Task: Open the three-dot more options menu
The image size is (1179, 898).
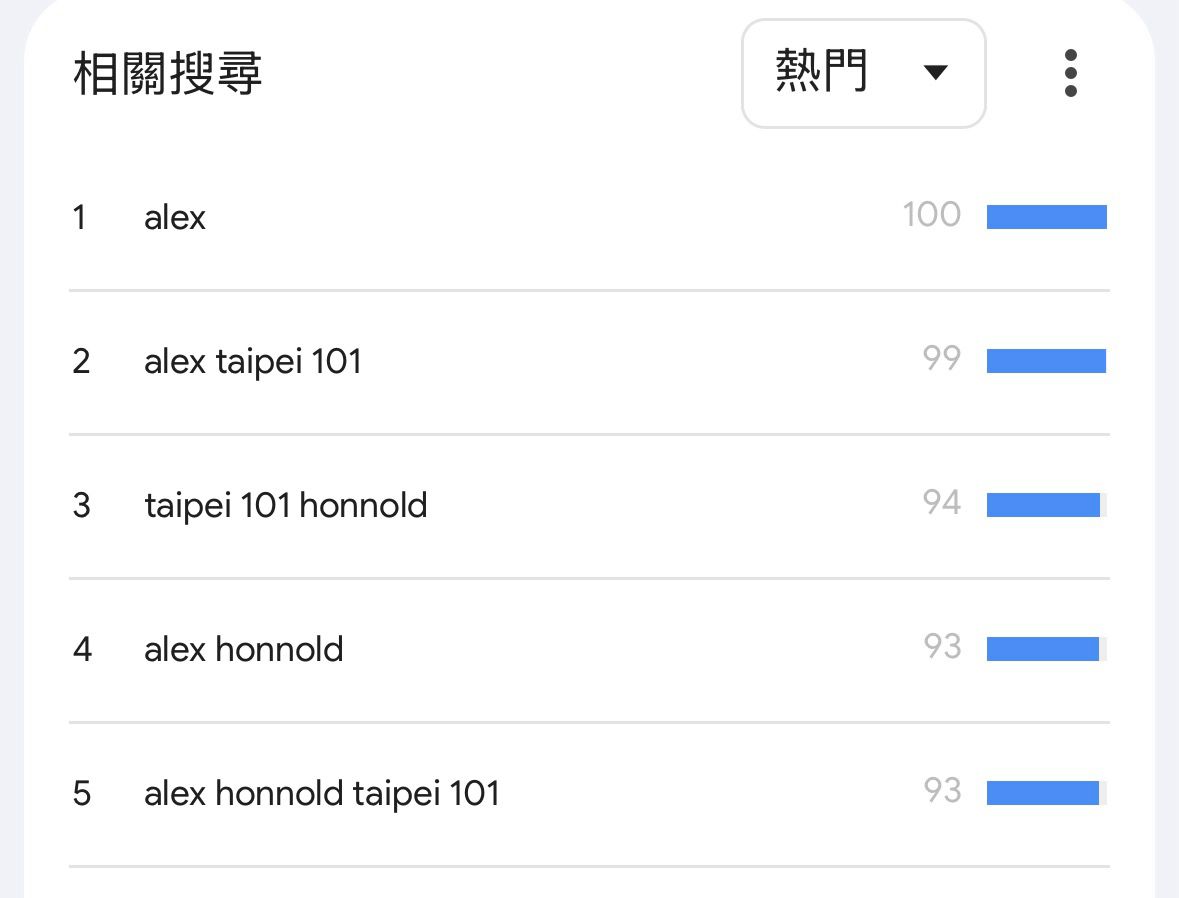Action: 1071,73
